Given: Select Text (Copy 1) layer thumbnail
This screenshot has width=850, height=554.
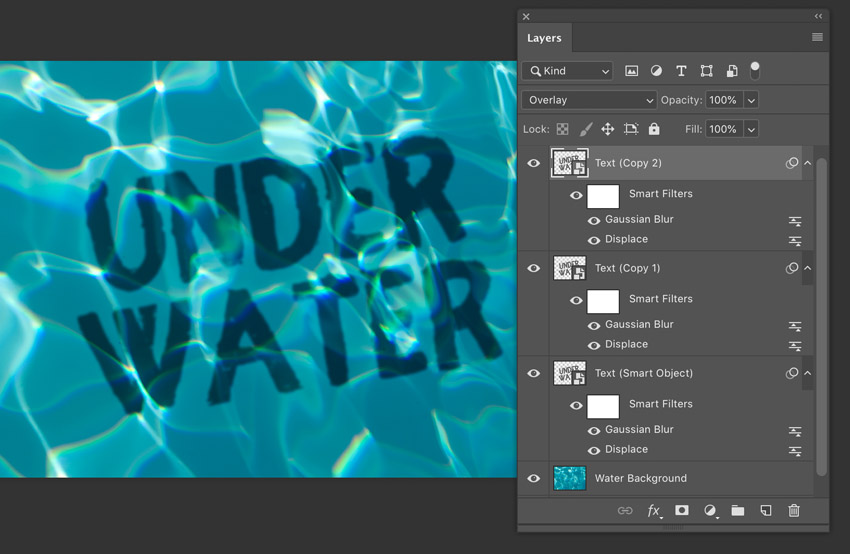Looking at the screenshot, I should coord(570,268).
